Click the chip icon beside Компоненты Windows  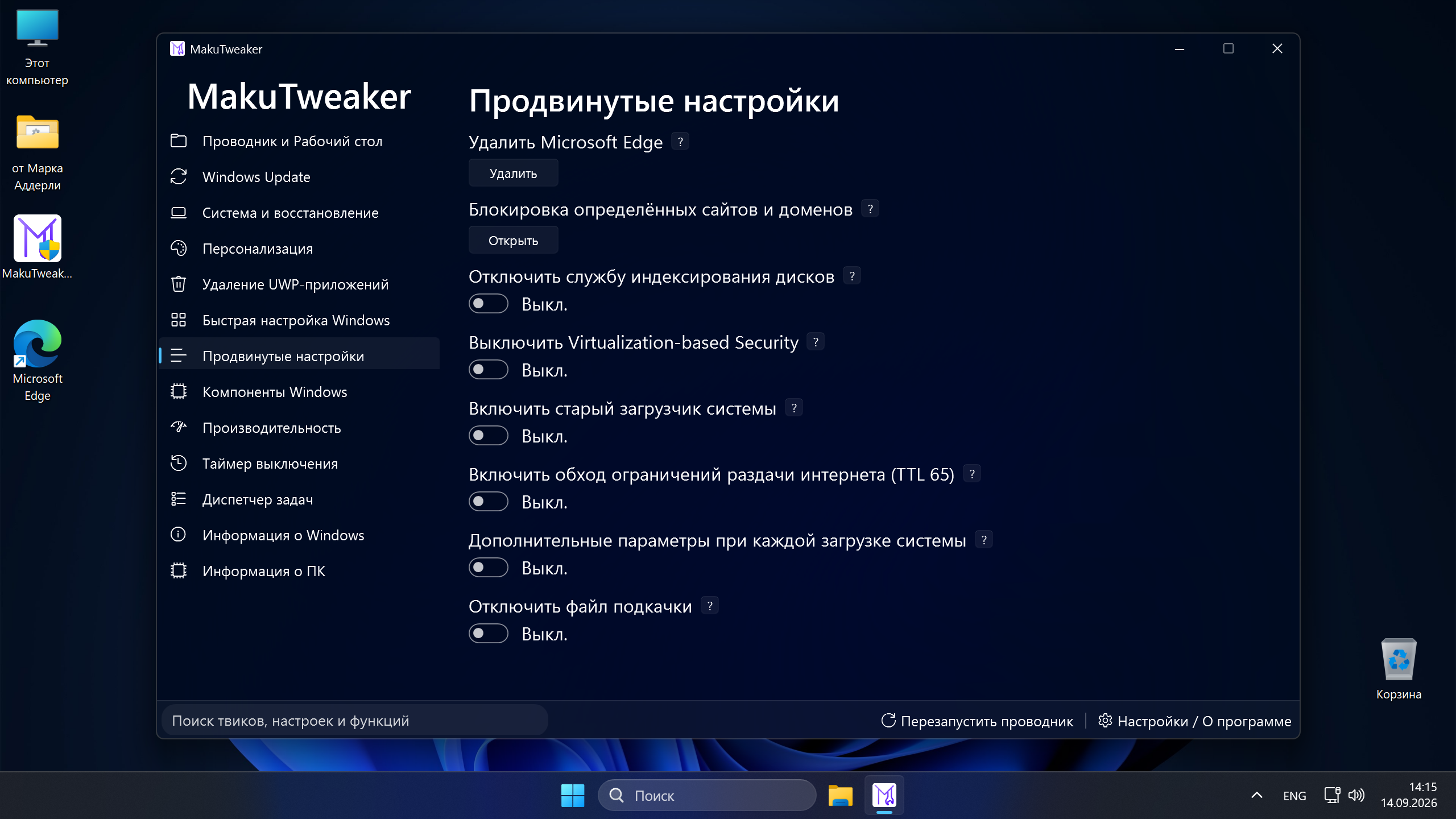(x=179, y=391)
